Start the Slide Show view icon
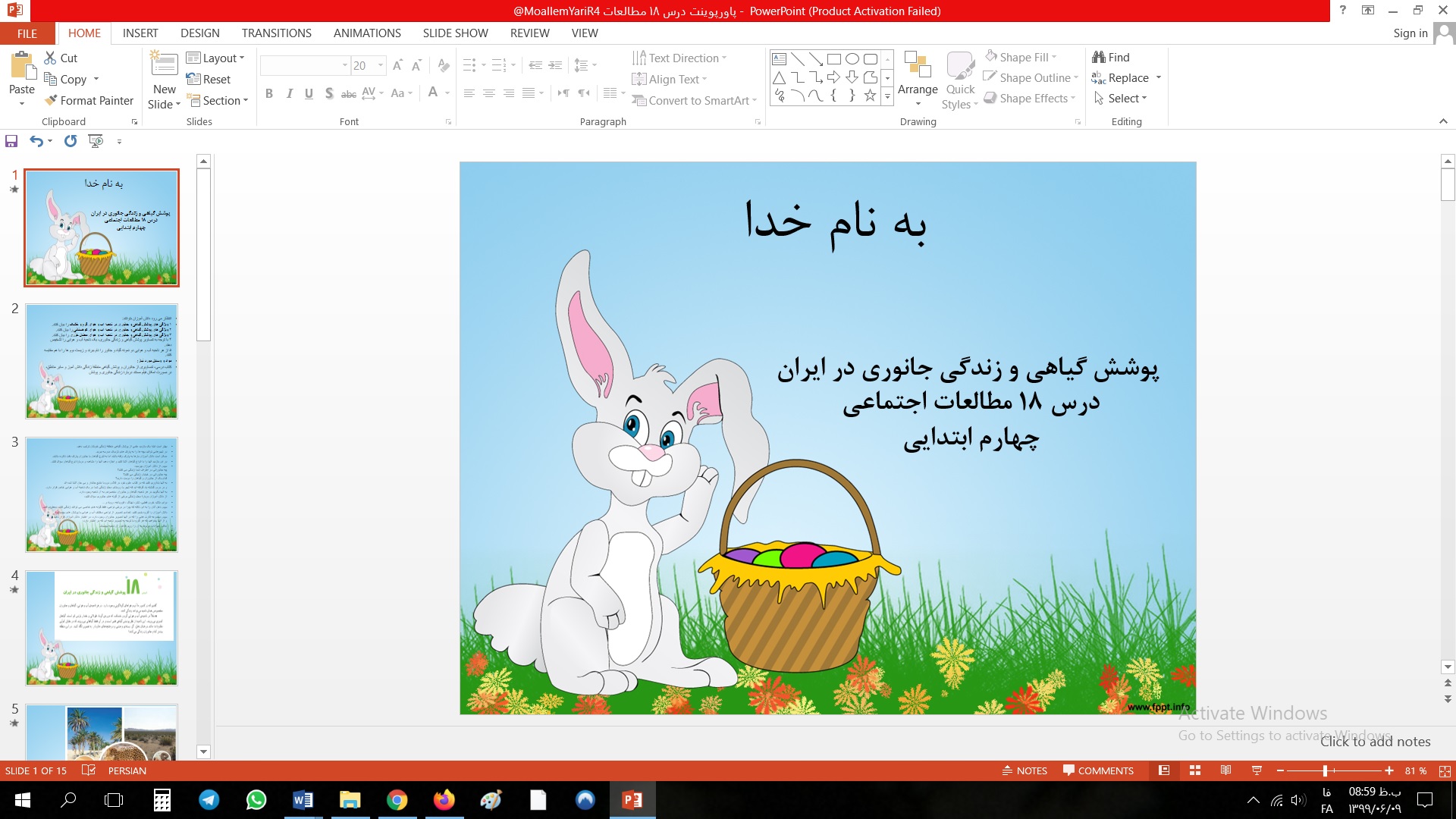This screenshot has height=819, width=1456. click(x=1257, y=770)
